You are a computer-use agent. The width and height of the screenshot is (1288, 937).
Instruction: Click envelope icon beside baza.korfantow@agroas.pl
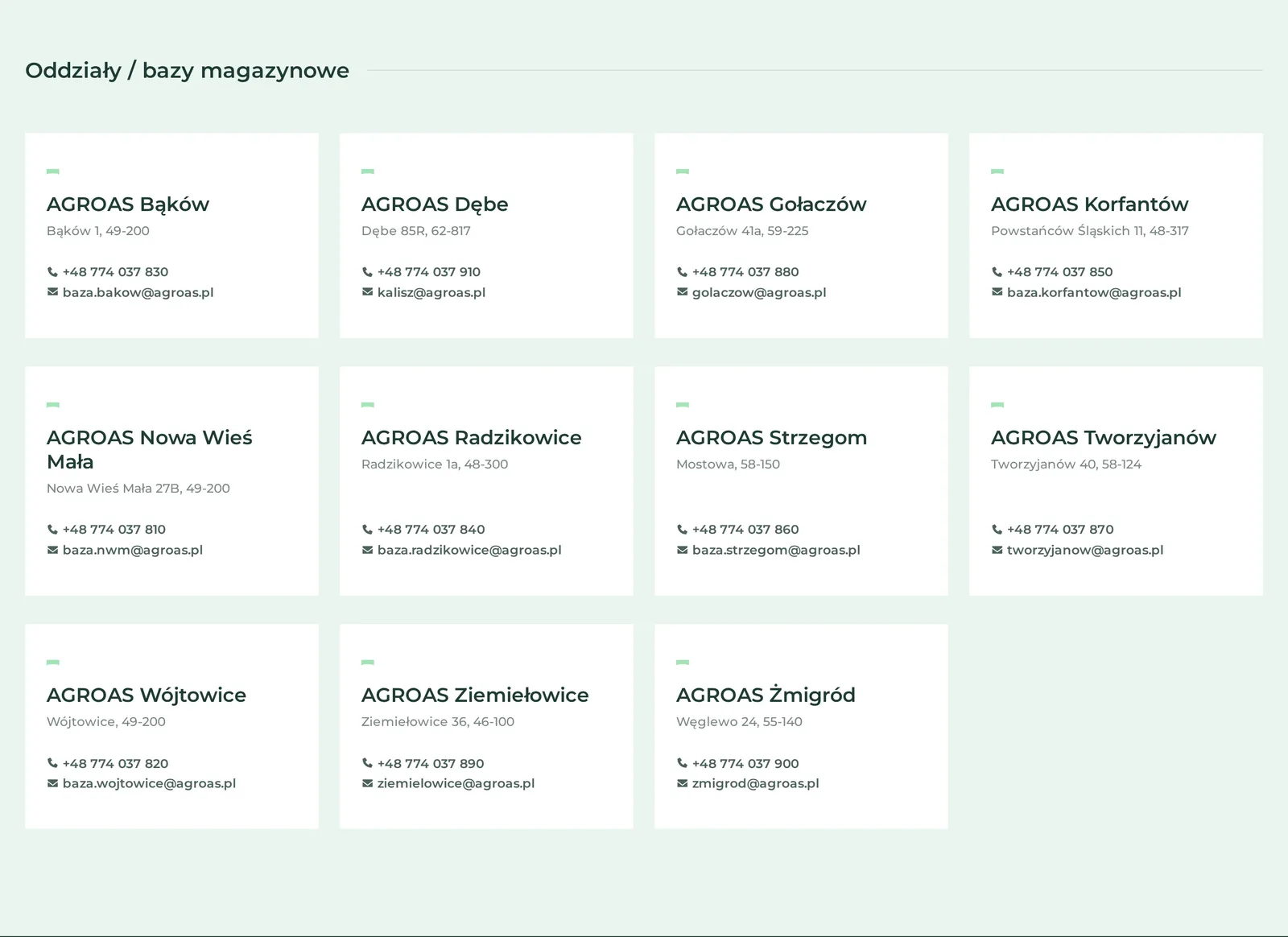pyautogui.click(x=997, y=292)
